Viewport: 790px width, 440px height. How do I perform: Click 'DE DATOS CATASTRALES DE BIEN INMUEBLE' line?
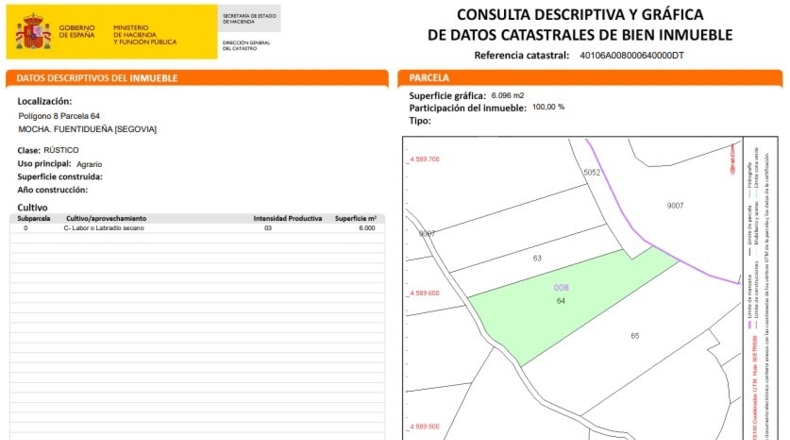pos(580,35)
